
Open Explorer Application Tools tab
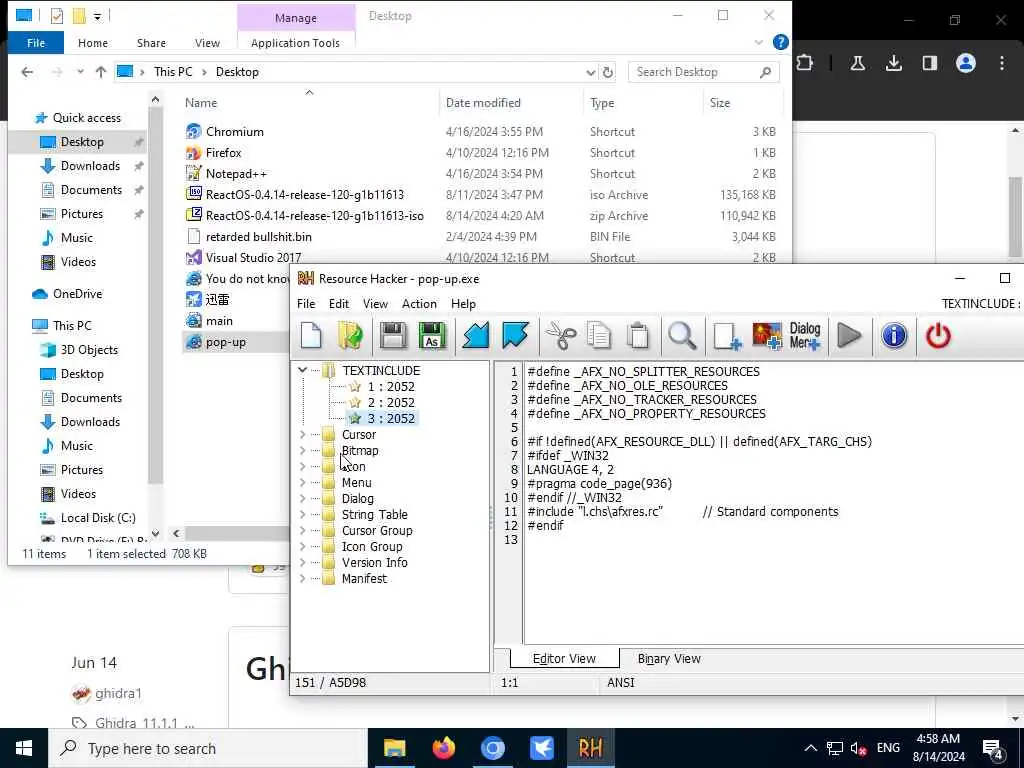coord(295,43)
